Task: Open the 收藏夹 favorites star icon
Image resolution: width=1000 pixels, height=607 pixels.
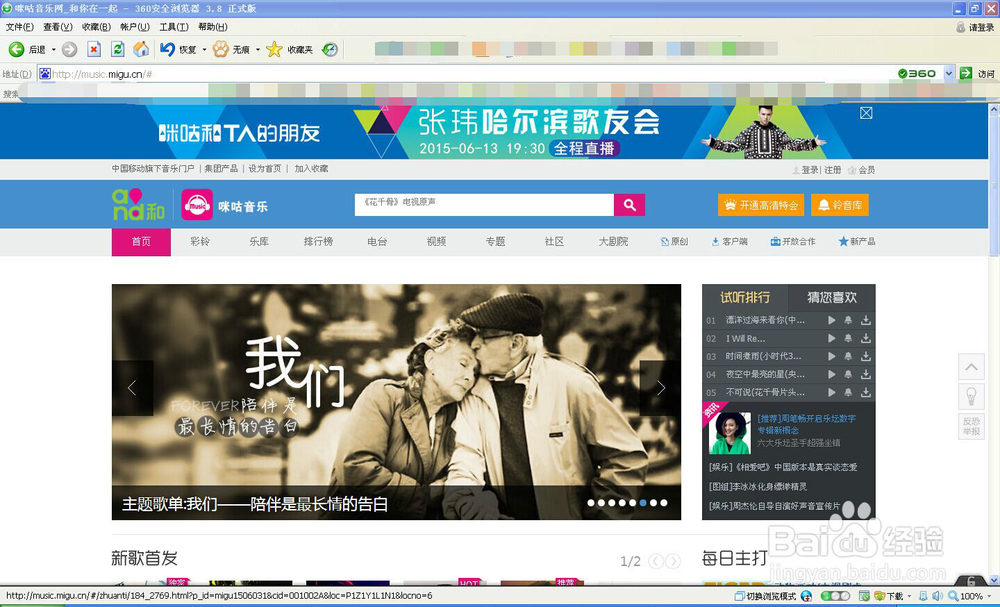Action: point(274,49)
